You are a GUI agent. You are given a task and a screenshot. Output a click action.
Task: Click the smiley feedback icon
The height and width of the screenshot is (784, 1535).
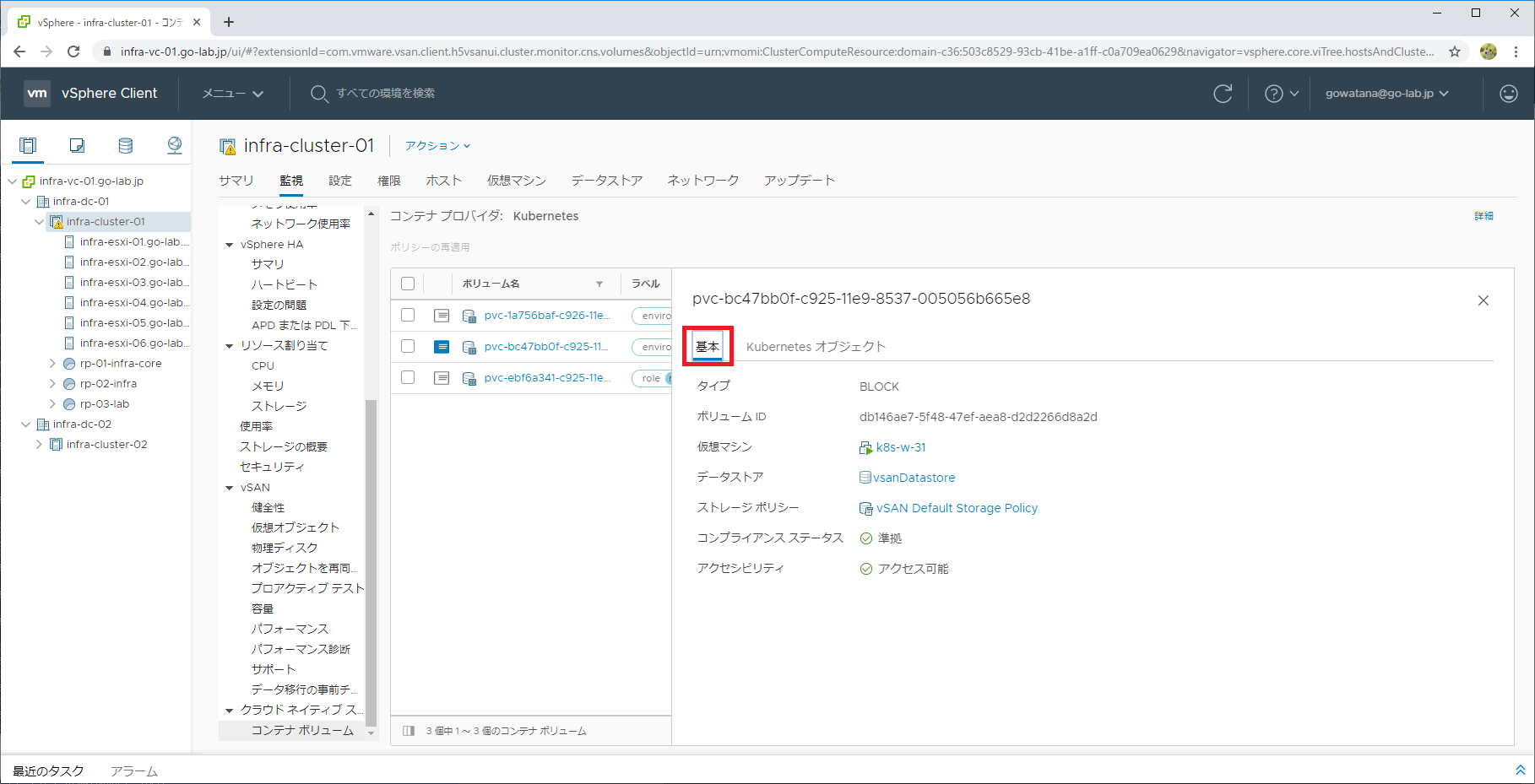tap(1509, 94)
